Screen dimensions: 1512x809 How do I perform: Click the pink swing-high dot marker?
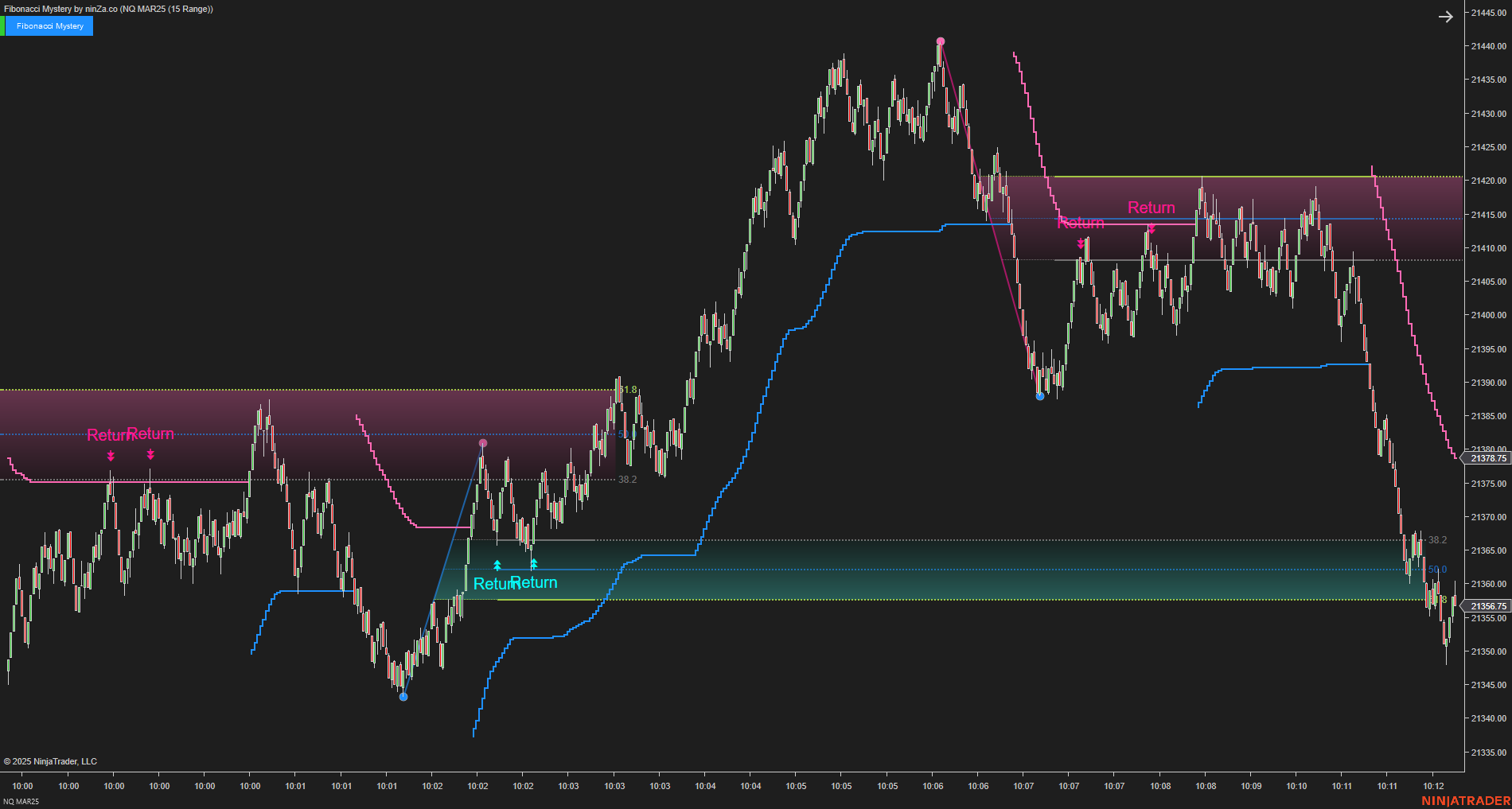coord(939,40)
